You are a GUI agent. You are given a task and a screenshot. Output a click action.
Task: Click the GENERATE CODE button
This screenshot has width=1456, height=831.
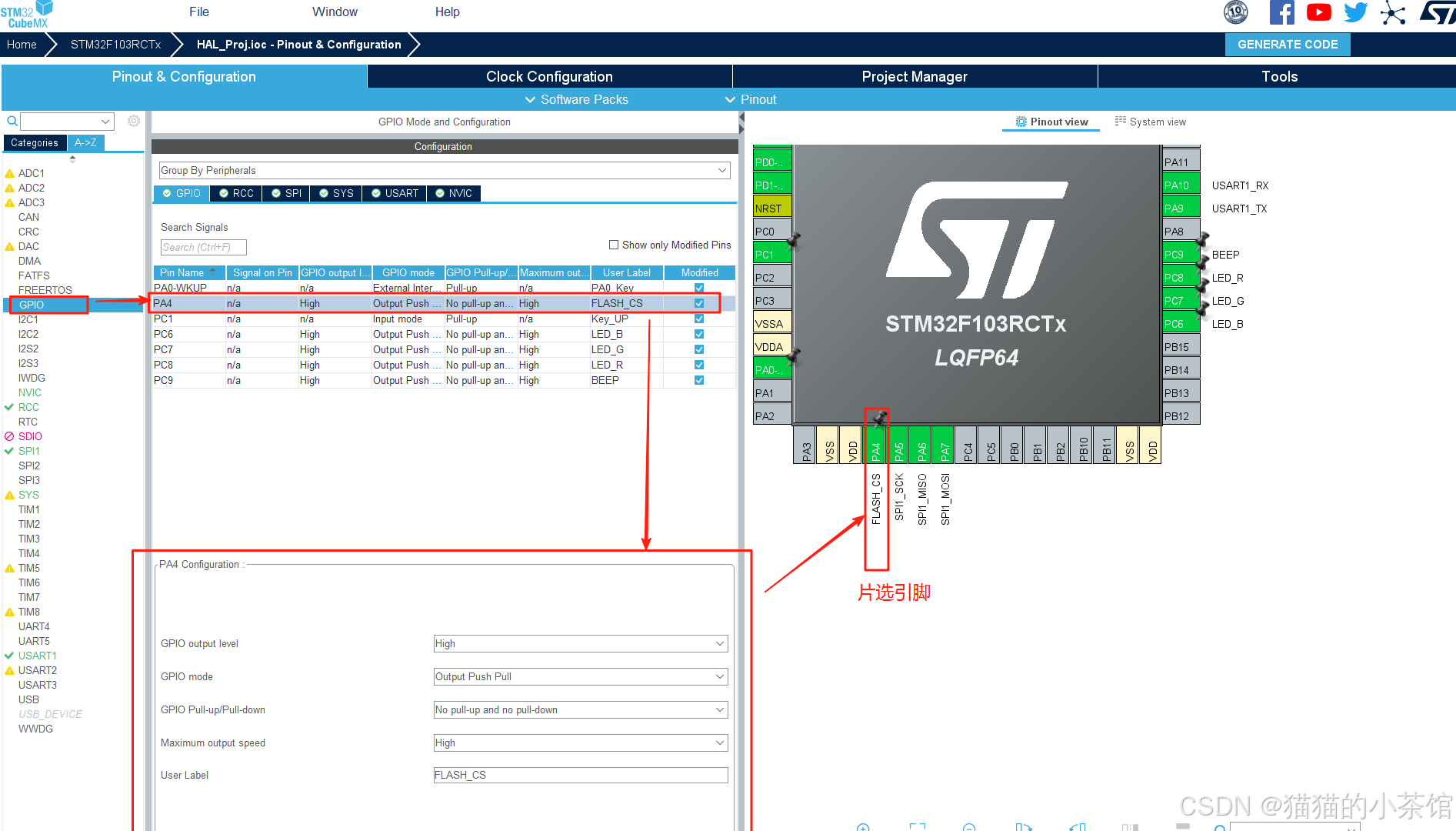[1288, 45]
